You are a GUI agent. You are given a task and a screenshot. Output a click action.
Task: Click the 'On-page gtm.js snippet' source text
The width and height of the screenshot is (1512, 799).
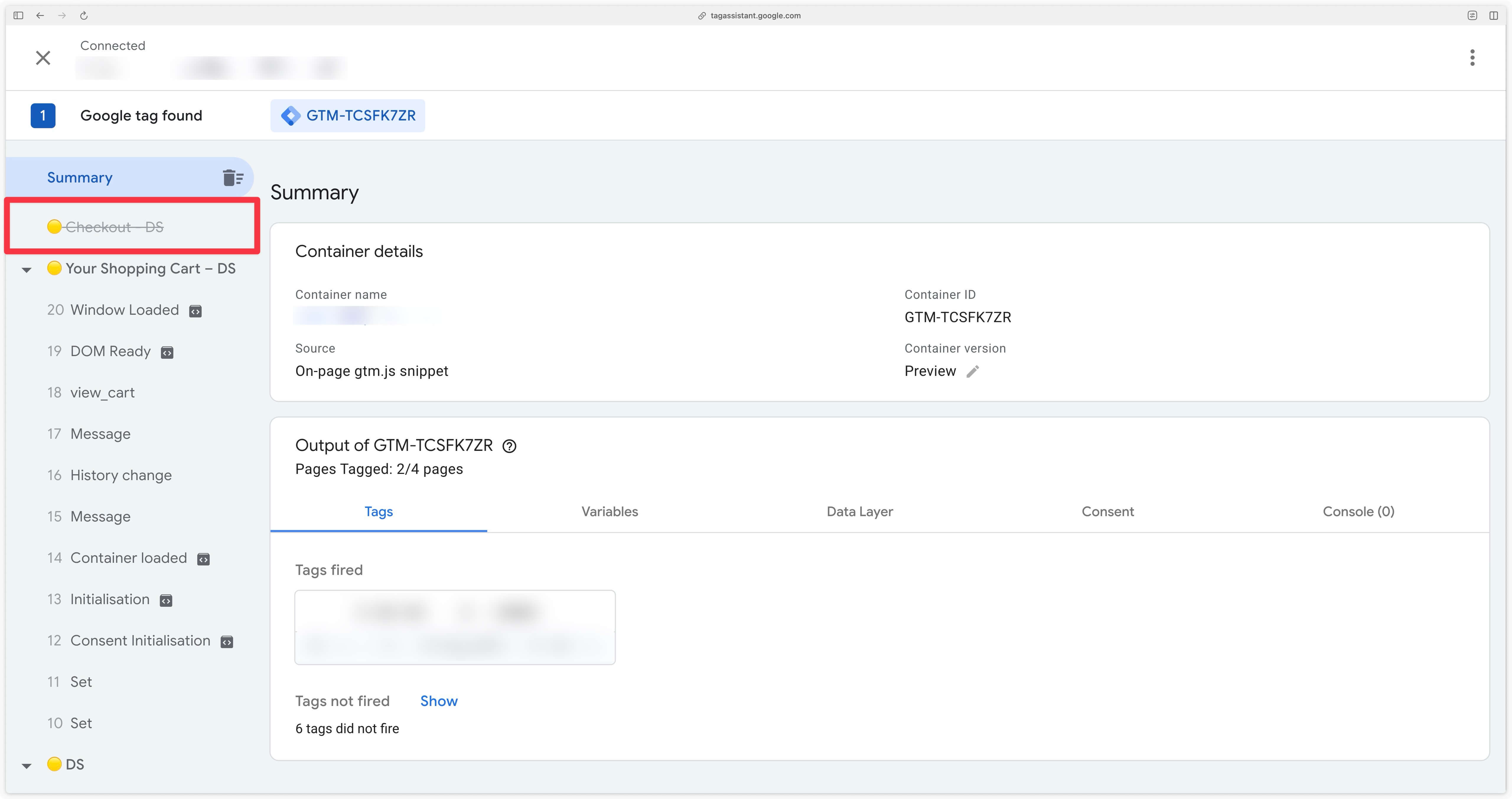click(x=372, y=371)
